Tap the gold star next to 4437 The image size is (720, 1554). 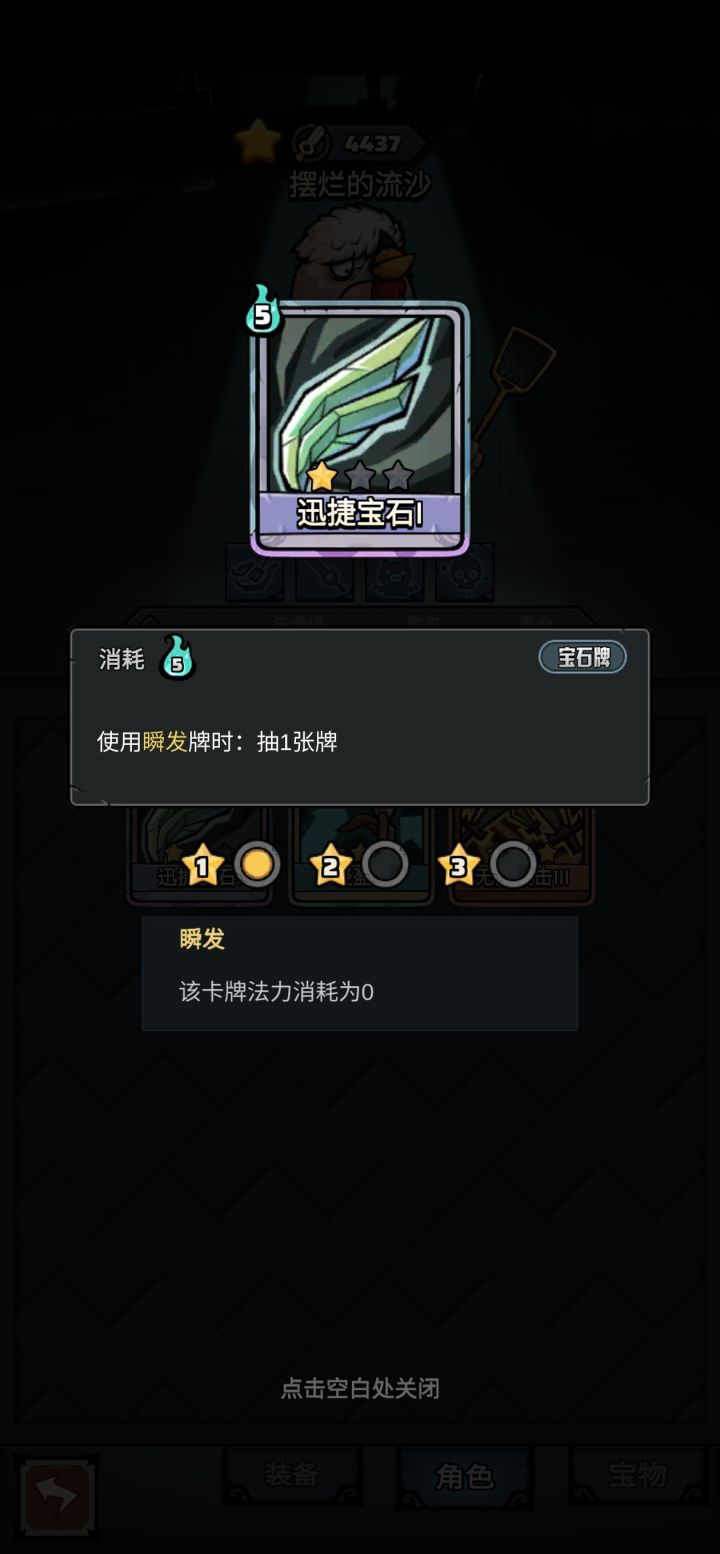258,142
